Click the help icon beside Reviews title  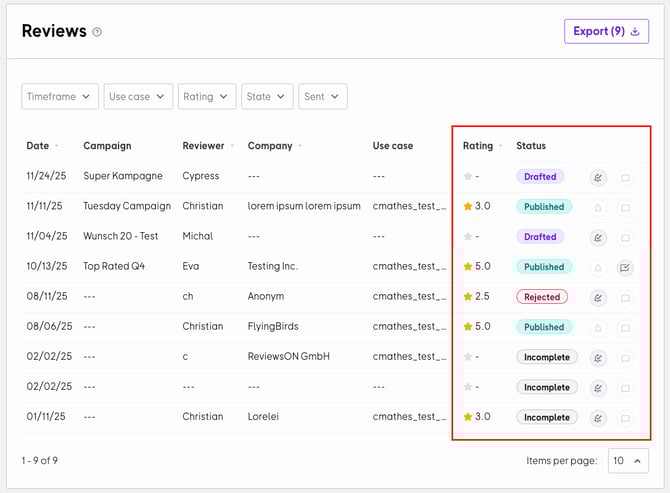97,32
